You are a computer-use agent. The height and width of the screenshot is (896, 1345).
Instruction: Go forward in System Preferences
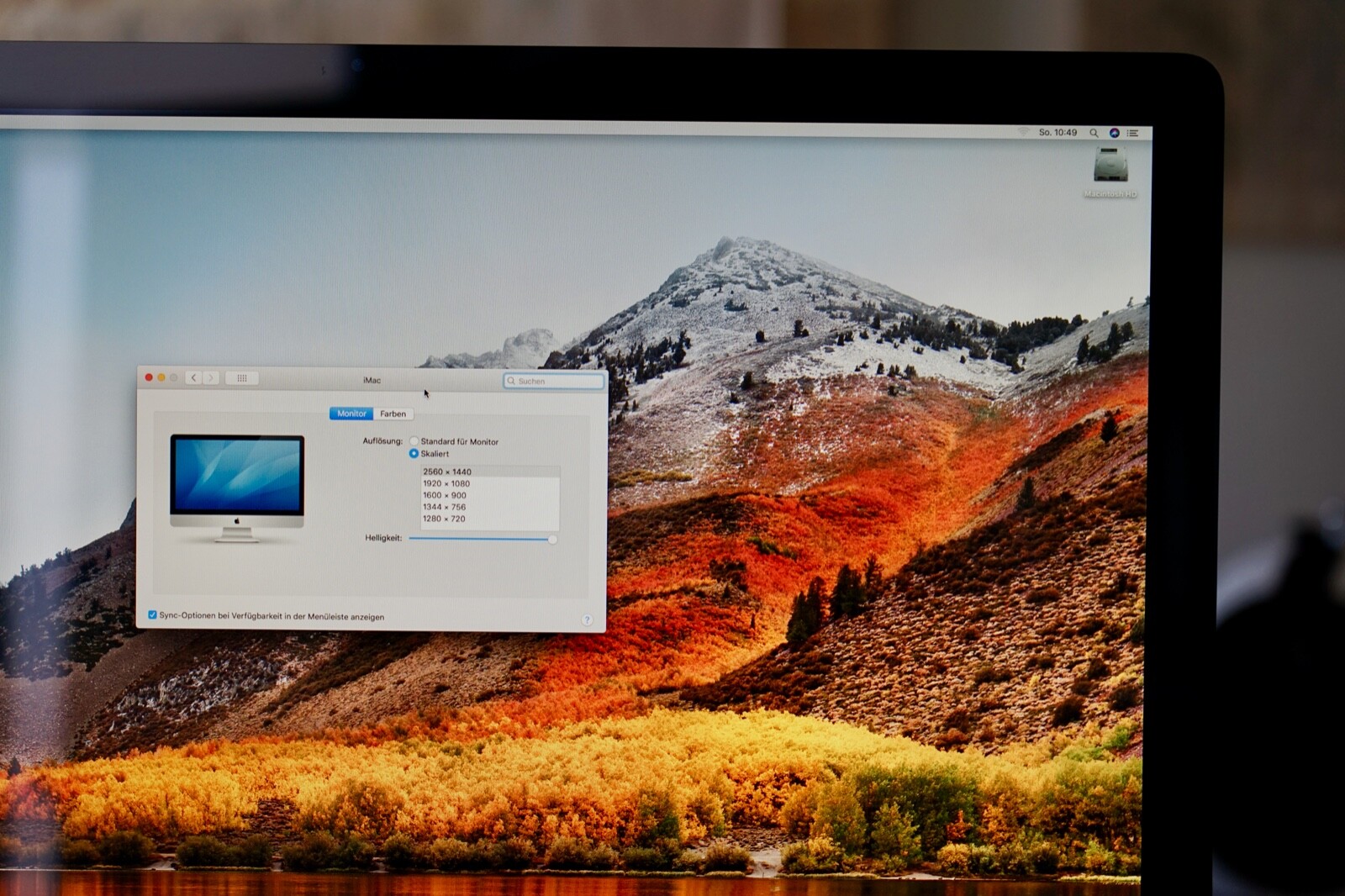click(x=211, y=378)
